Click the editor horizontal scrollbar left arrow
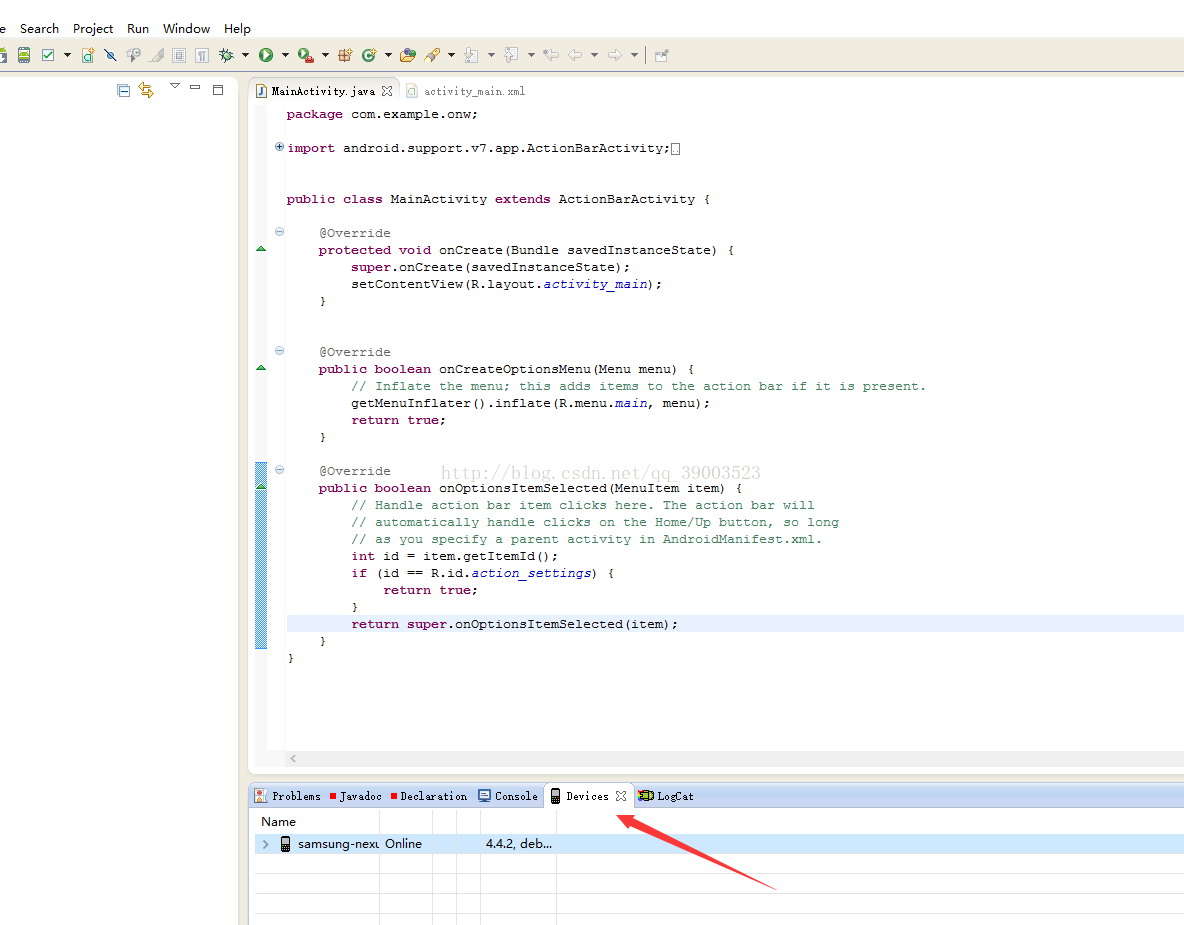Screen dimensions: 1184x925 [293, 758]
